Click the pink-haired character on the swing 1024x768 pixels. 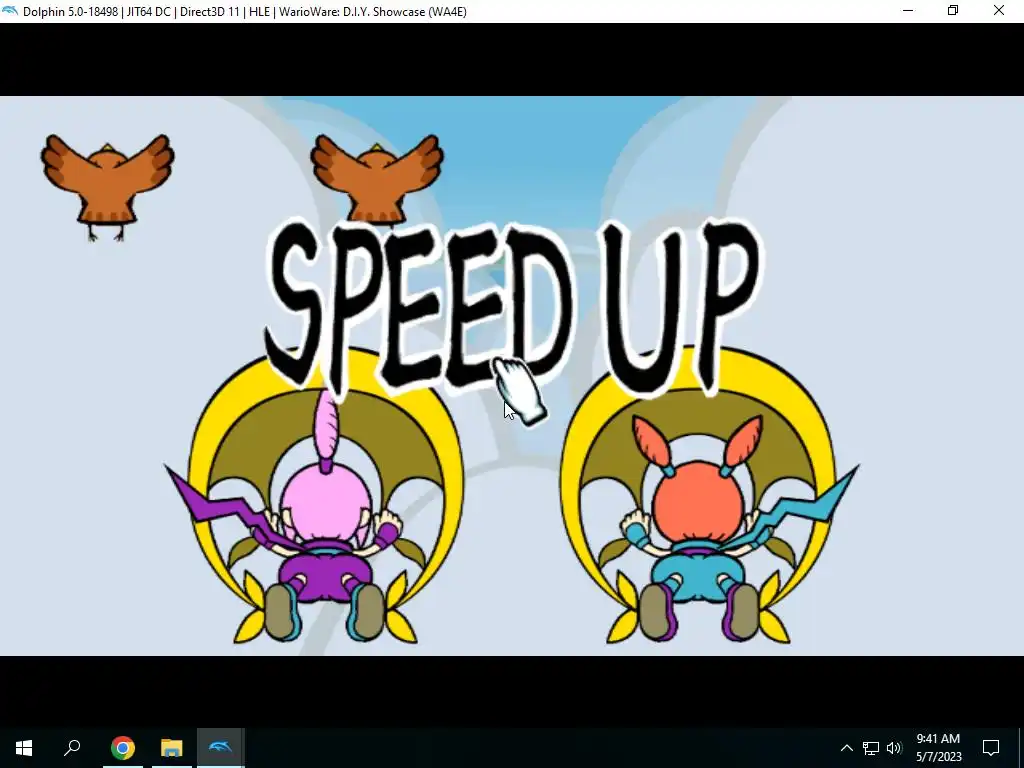coord(325,516)
